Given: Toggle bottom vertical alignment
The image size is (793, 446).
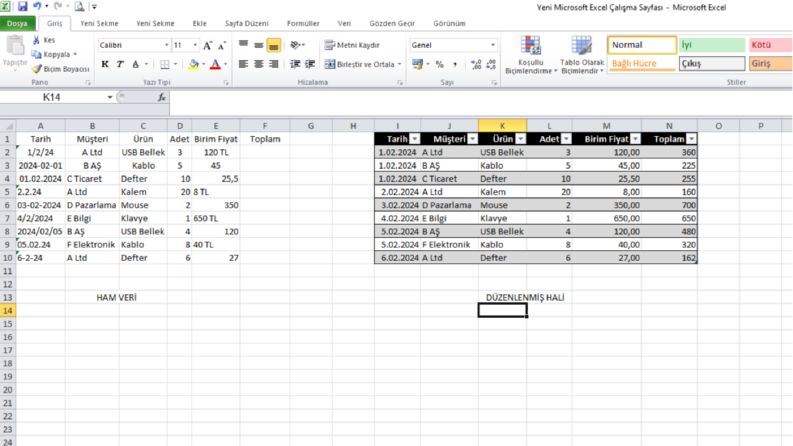Looking at the screenshot, I should point(274,45).
